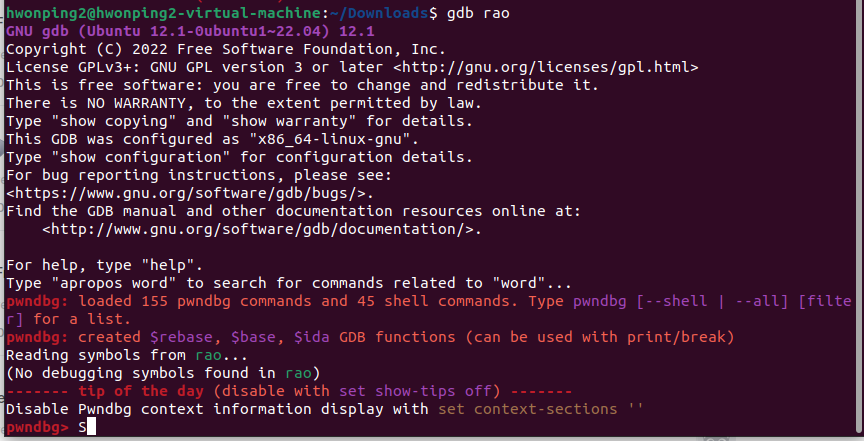Screen dimensions: 864x441
Task: Click the '~/Downloads' path text
Action: pyautogui.click(x=379, y=13)
